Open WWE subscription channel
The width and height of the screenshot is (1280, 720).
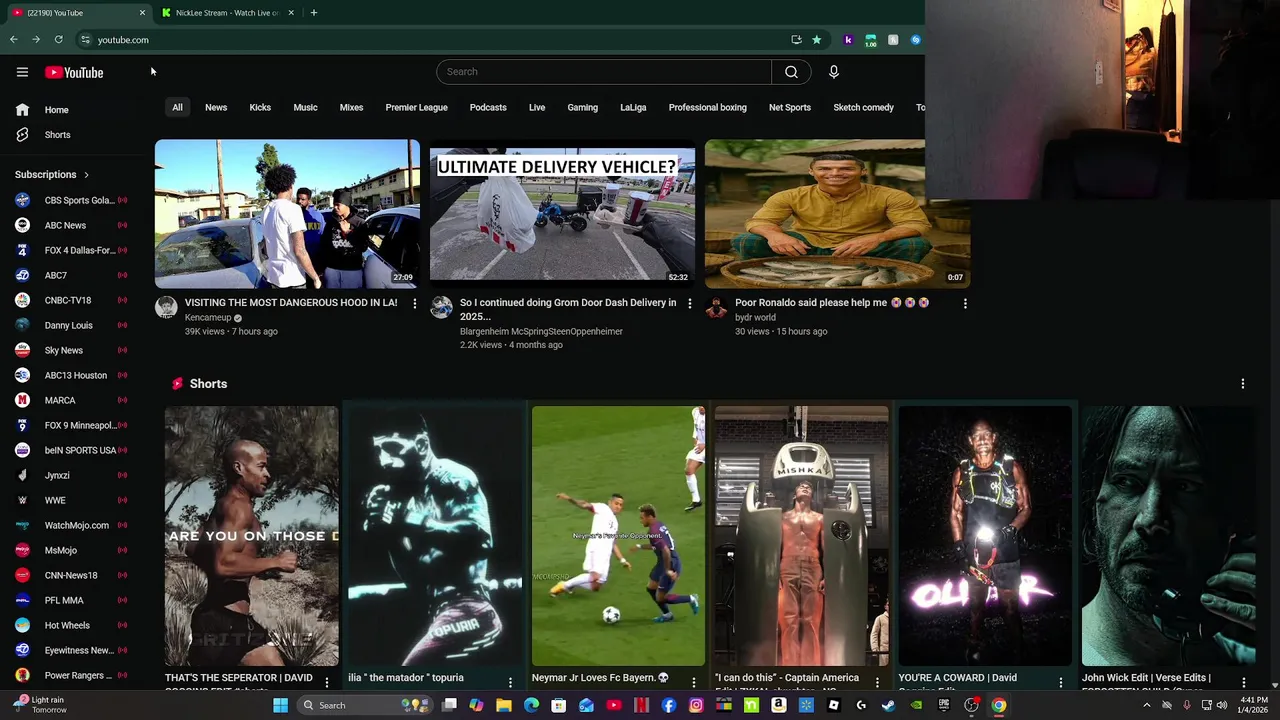click(x=70, y=500)
